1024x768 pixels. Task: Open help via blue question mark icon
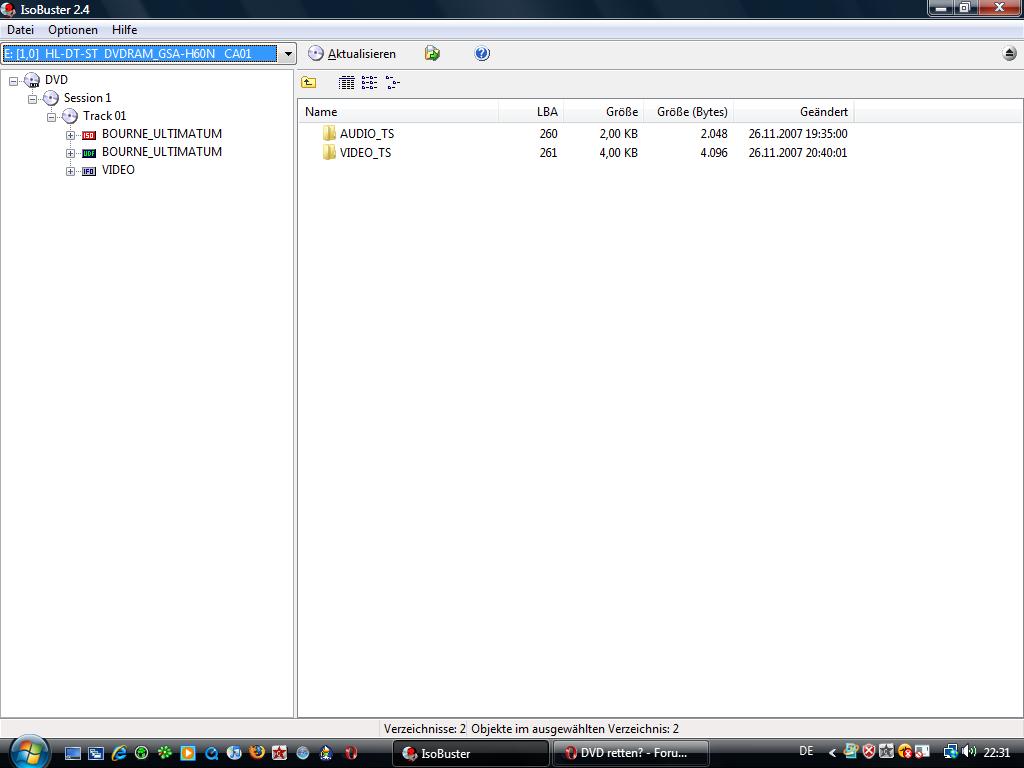[482, 54]
